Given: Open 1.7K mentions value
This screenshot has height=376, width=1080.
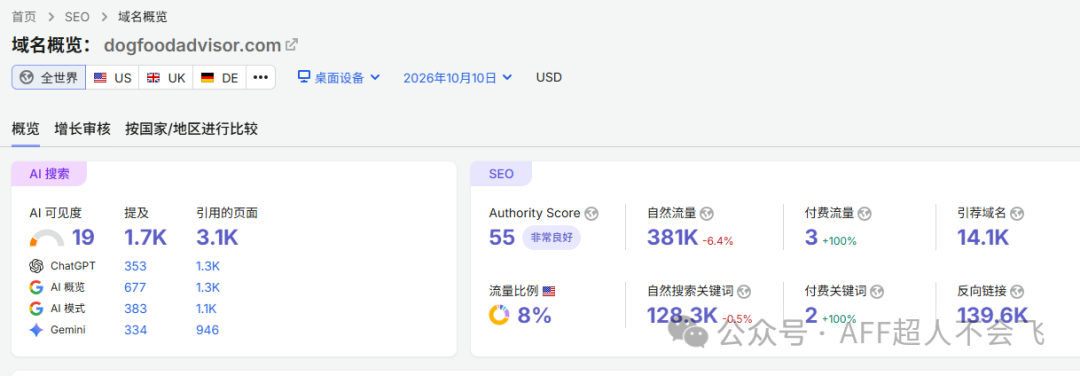Looking at the screenshot, I should (x=145, y=238).
